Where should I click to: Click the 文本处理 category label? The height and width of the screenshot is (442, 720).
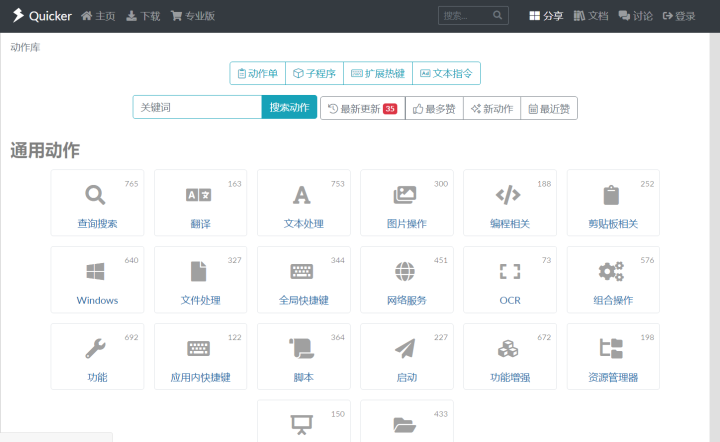coord(304,224)
